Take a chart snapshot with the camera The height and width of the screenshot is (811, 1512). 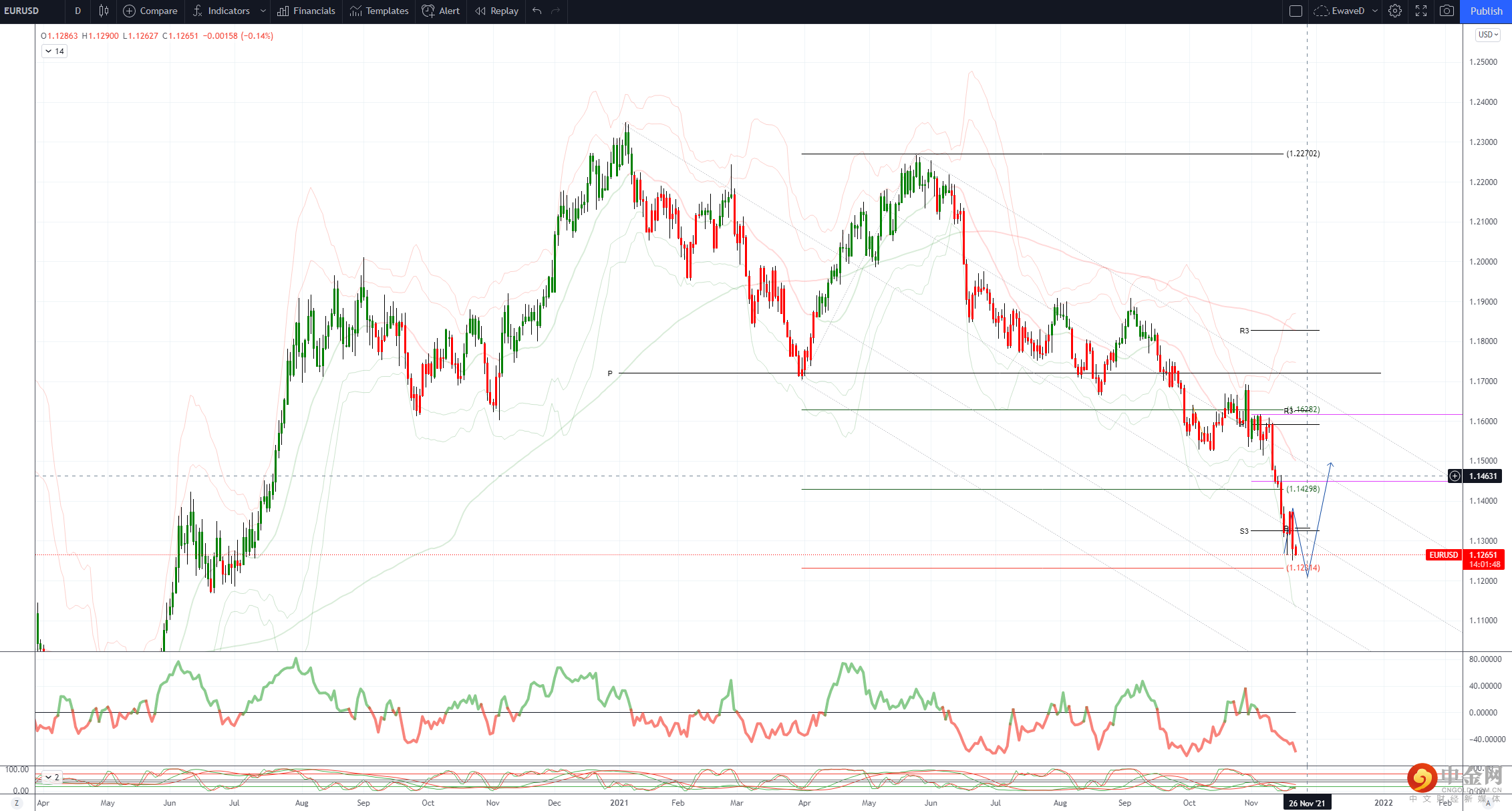(x=1447, y=11)
